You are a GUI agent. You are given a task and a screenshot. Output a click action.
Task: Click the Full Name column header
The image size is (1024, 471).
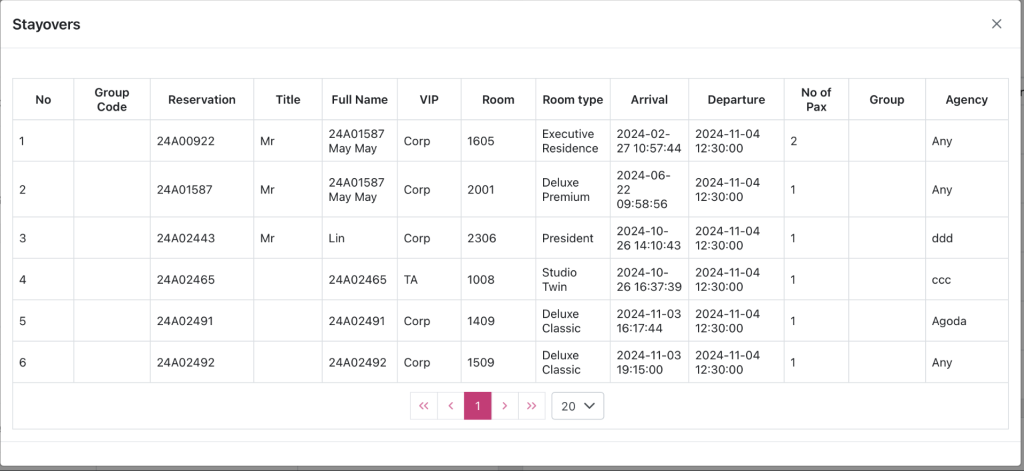click(359, 100)
